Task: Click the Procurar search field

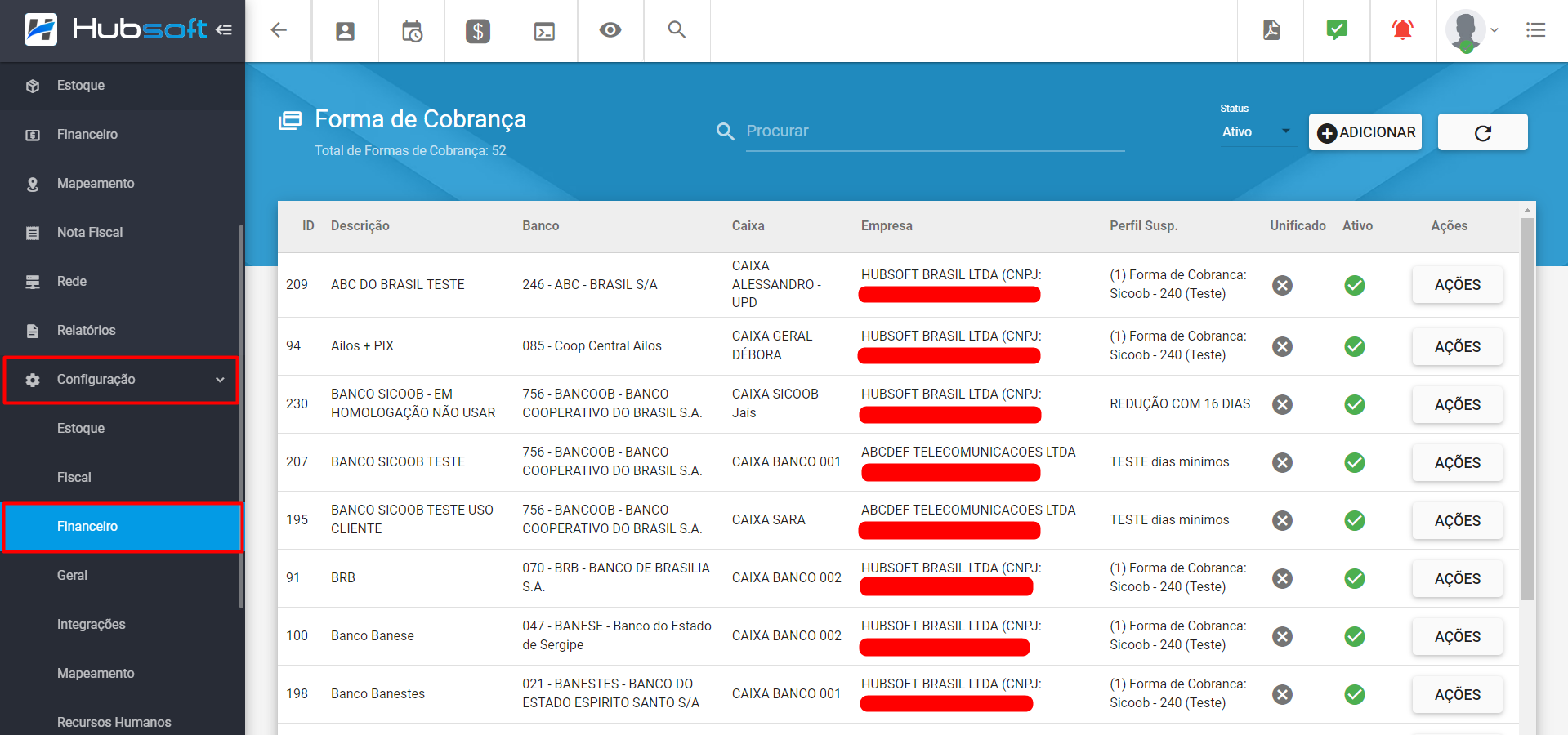Action: tap(936, 131)
